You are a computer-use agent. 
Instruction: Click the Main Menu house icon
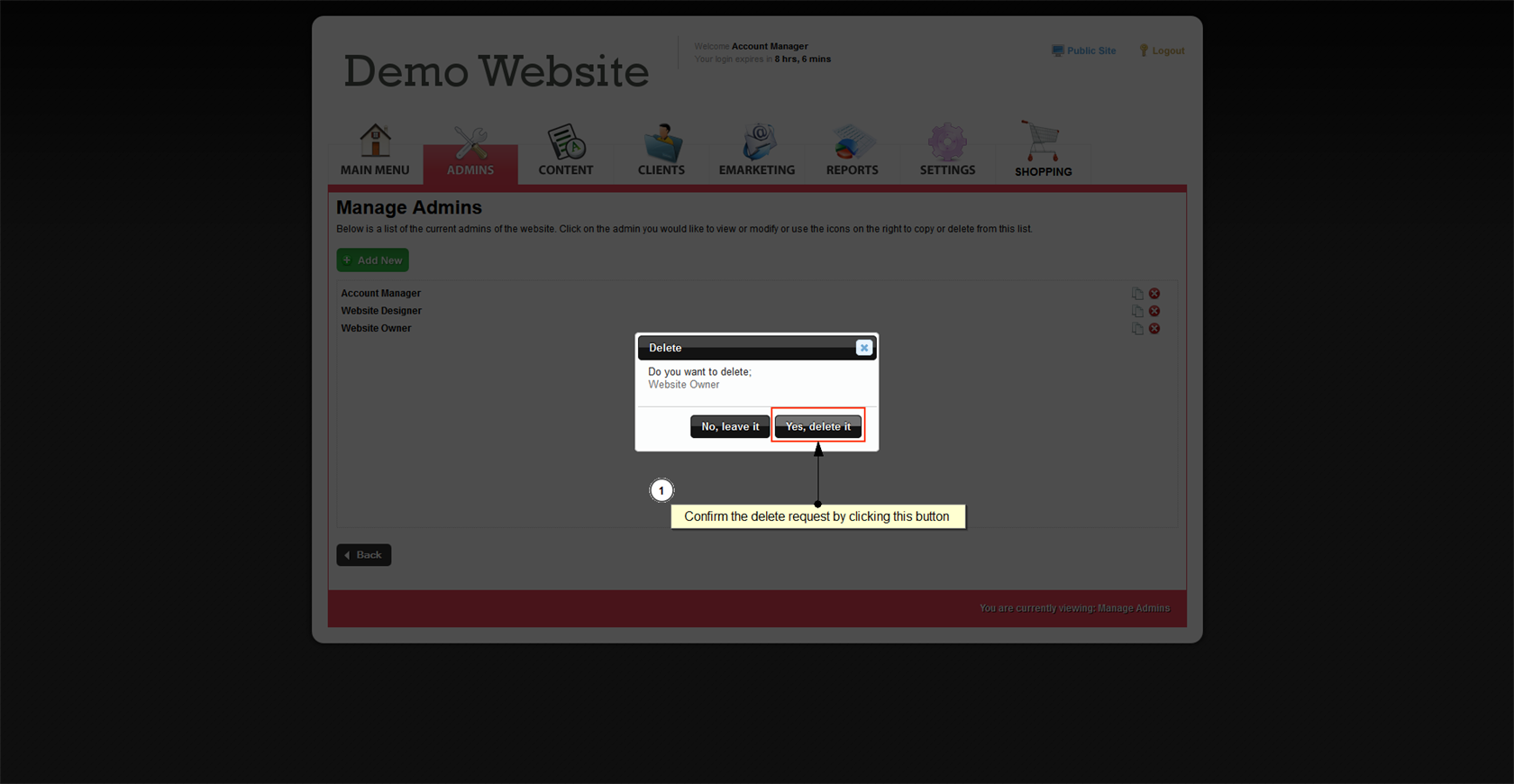point(375,141)
